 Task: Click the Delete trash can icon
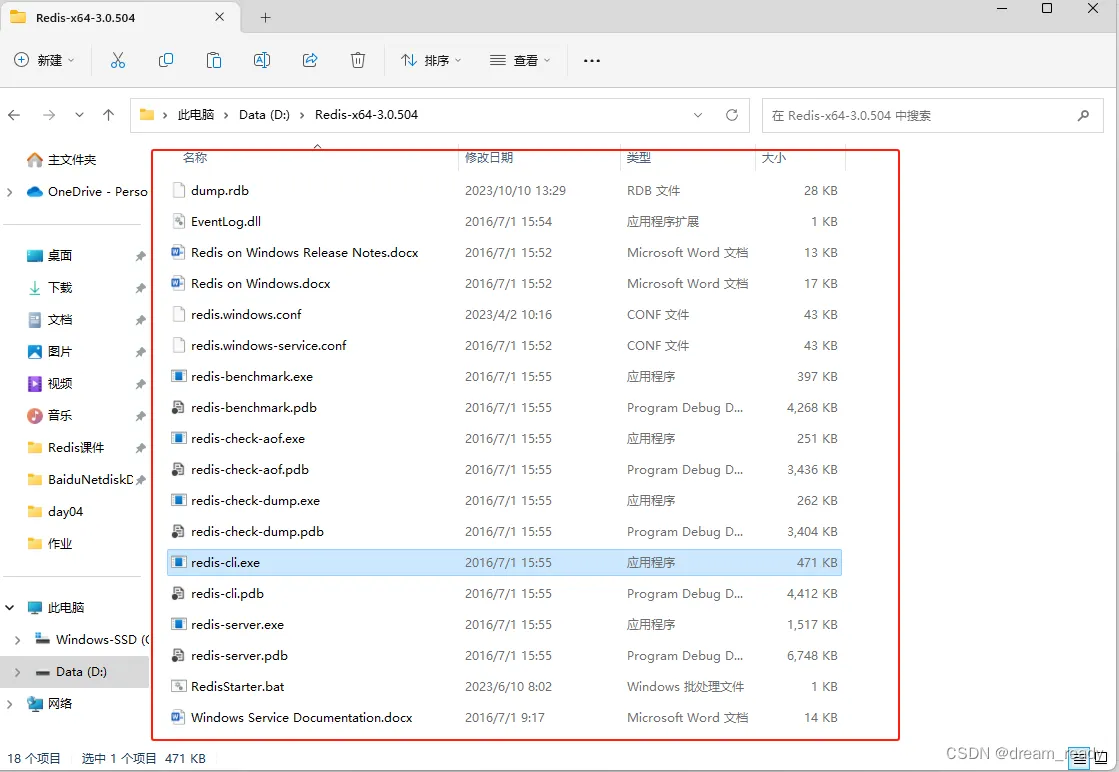(358, 61)
